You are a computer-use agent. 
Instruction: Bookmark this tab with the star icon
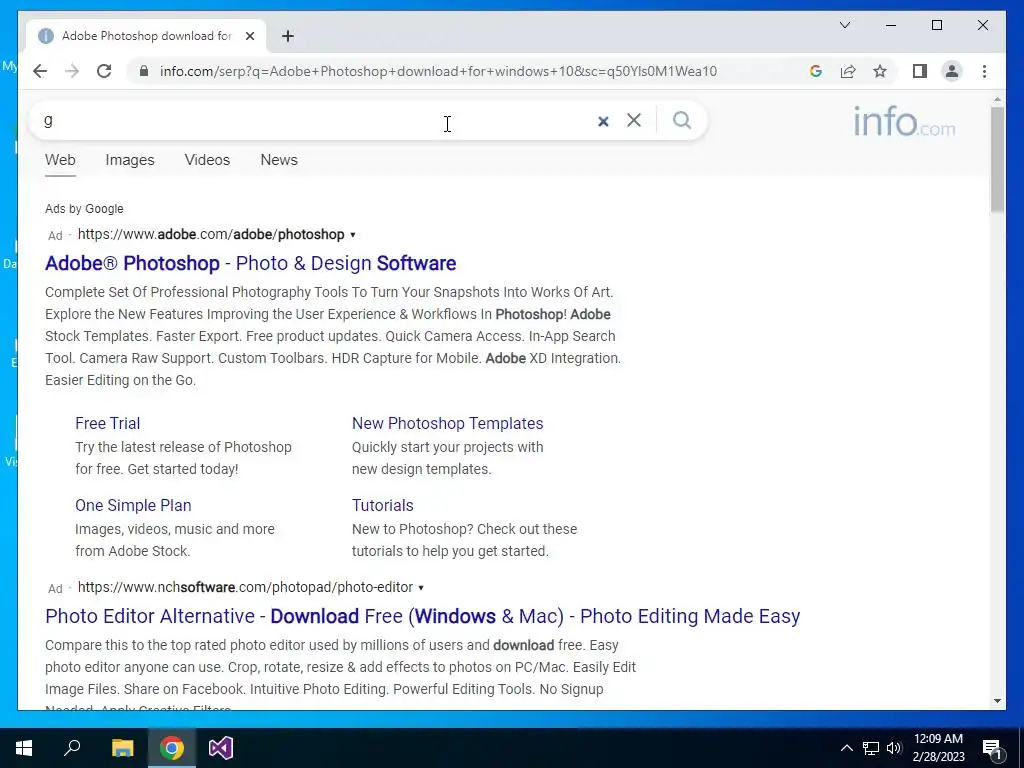pos(880,71)
